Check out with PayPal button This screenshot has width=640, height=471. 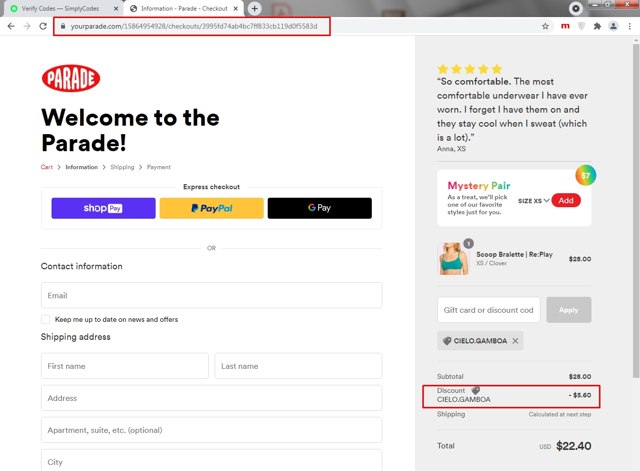tap(211, 208)
